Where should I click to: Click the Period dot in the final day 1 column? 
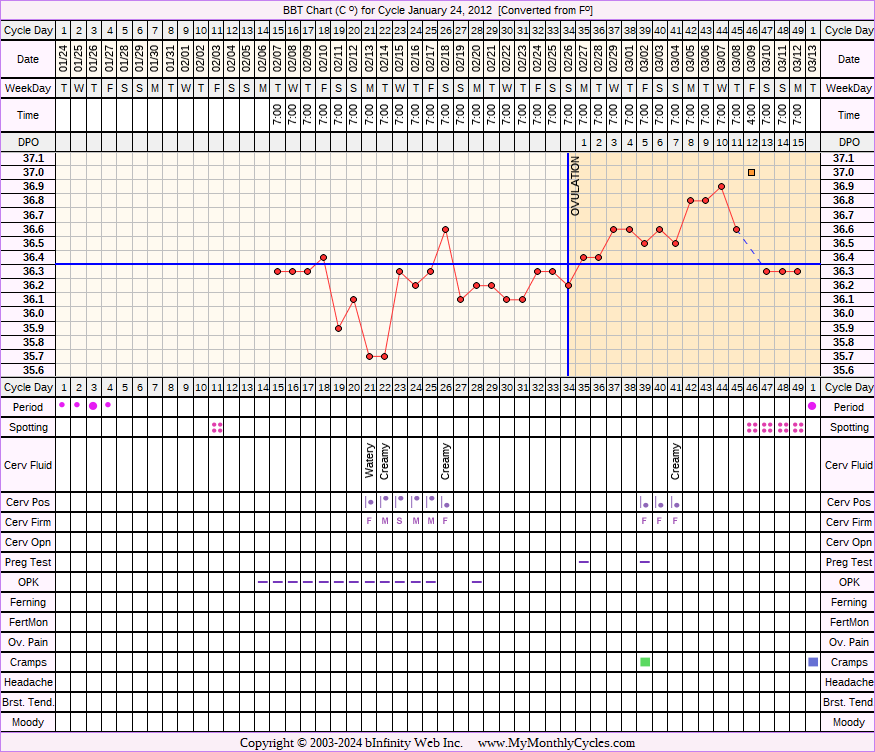(x=812, y=406)
